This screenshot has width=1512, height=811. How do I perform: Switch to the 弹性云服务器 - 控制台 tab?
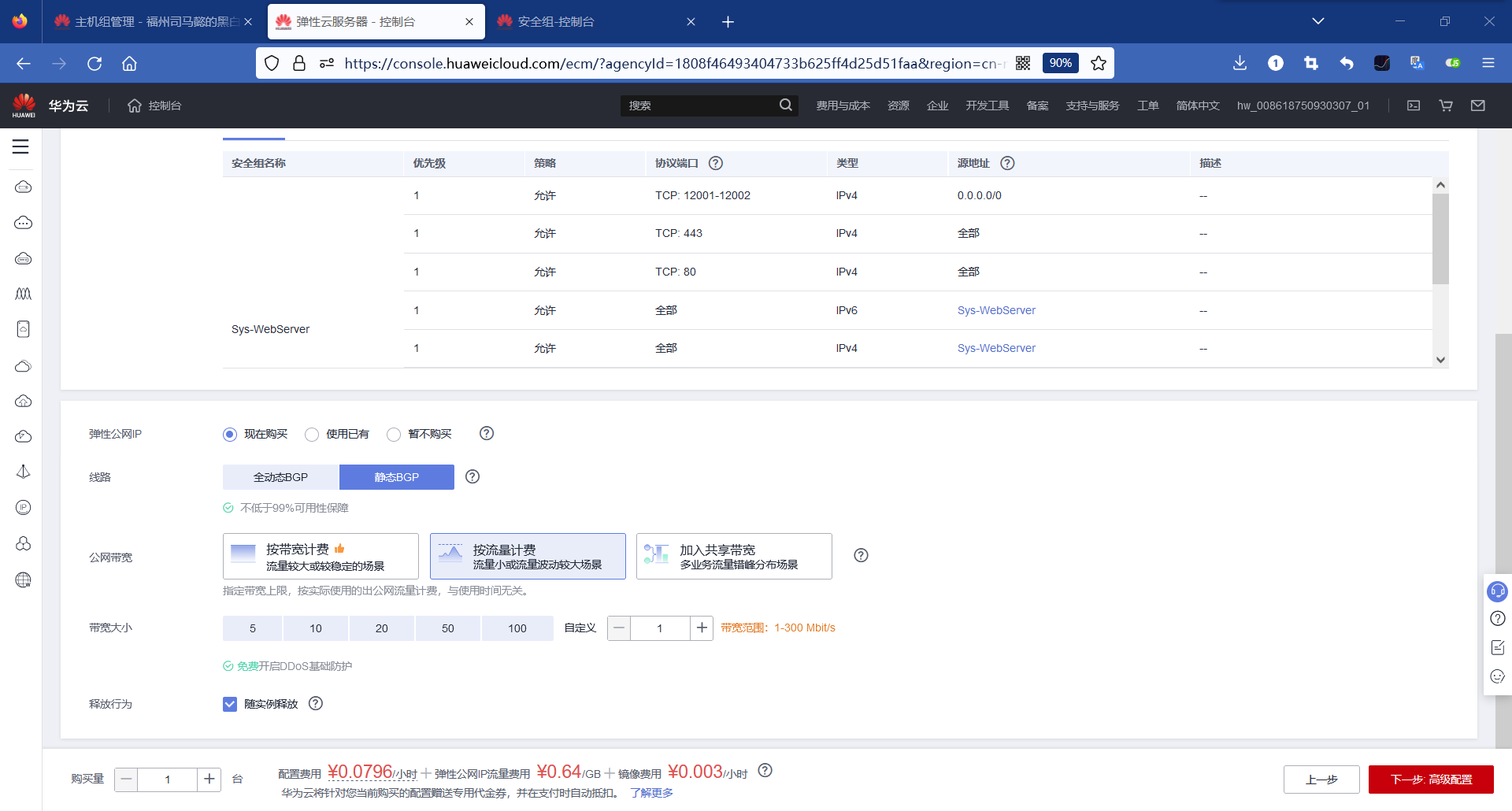coord(375,21)
